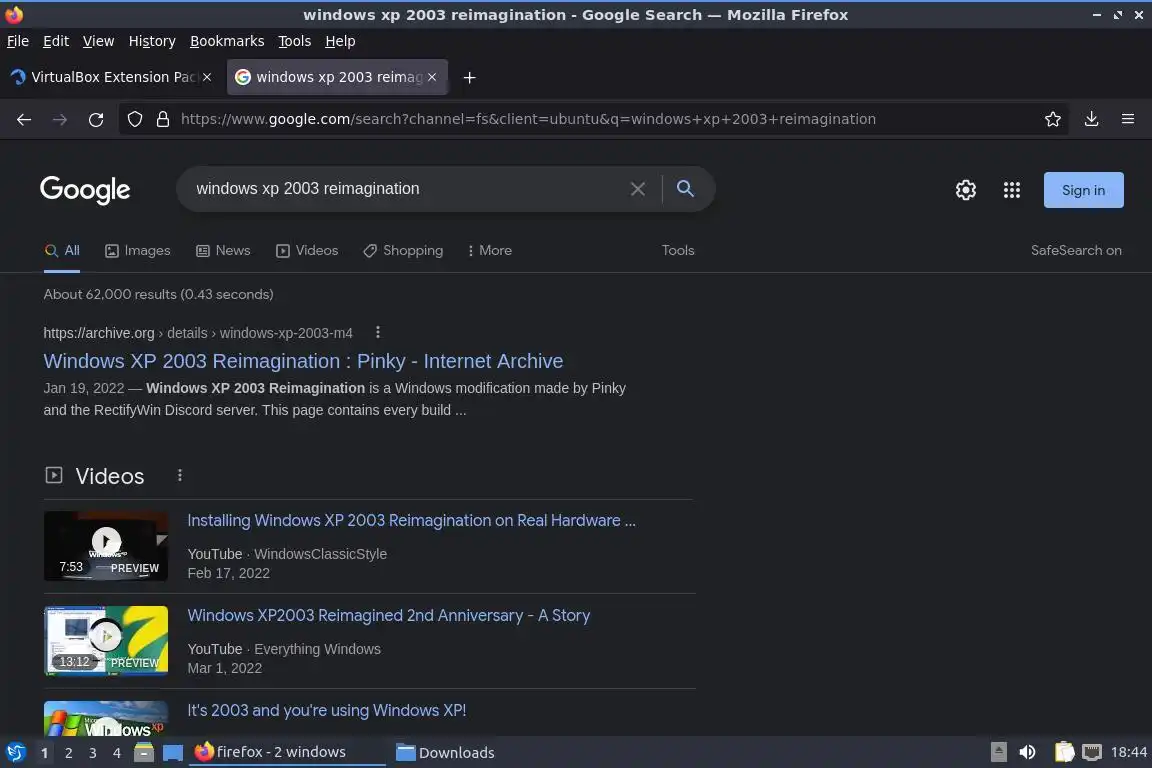Open the Firefox downloads panel
The height and width of the screenshot is (768, 1152).
(1092, 119)
